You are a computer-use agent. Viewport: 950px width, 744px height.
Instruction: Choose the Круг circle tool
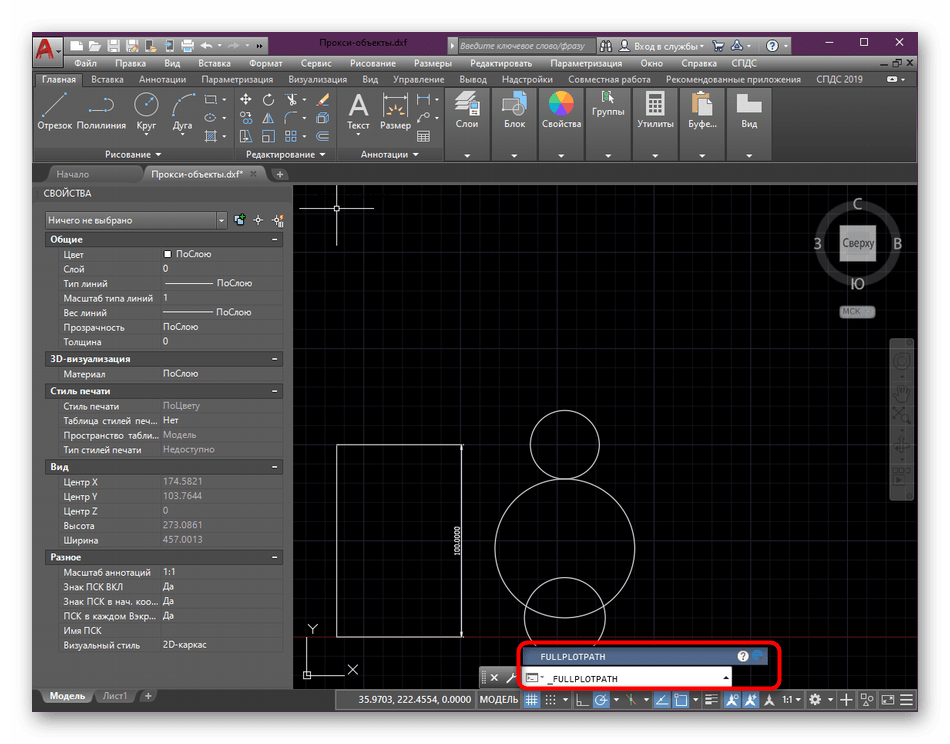(x=146, y=108)
